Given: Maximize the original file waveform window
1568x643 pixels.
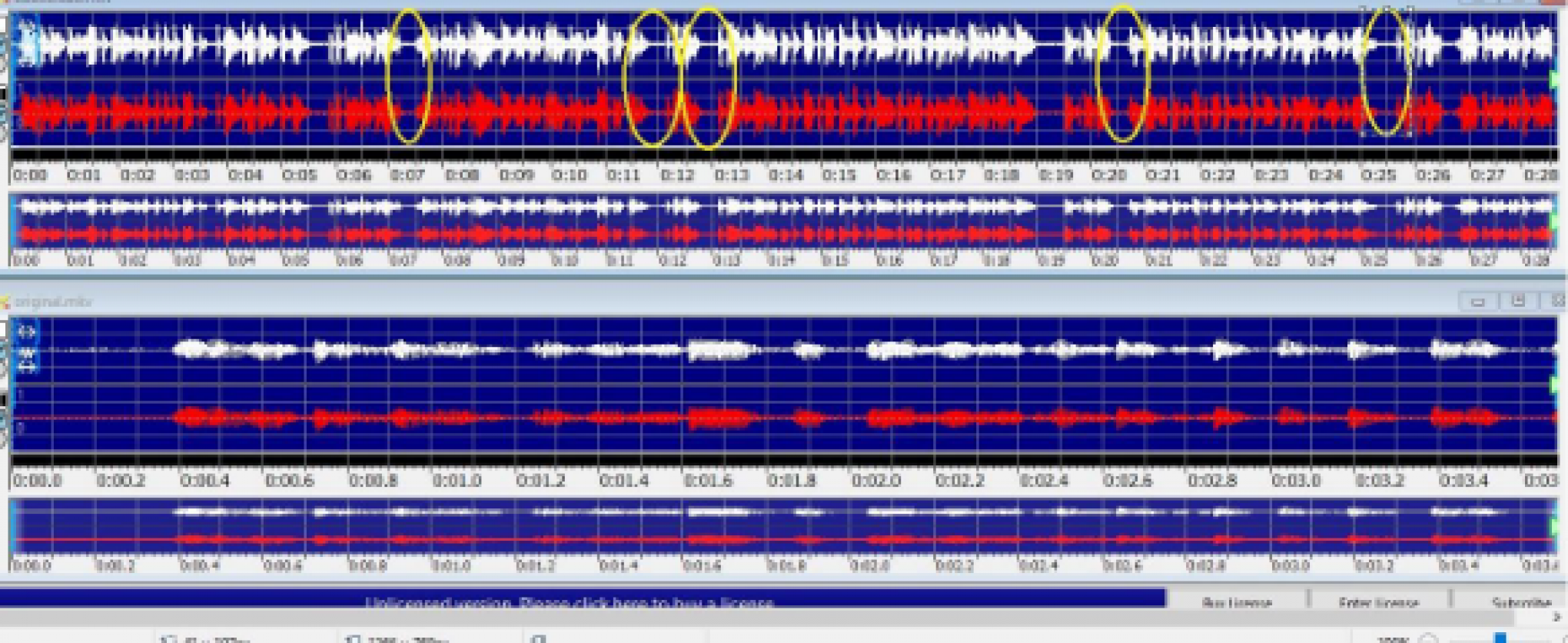Looking at the screenshot, I should [1518, 302].
